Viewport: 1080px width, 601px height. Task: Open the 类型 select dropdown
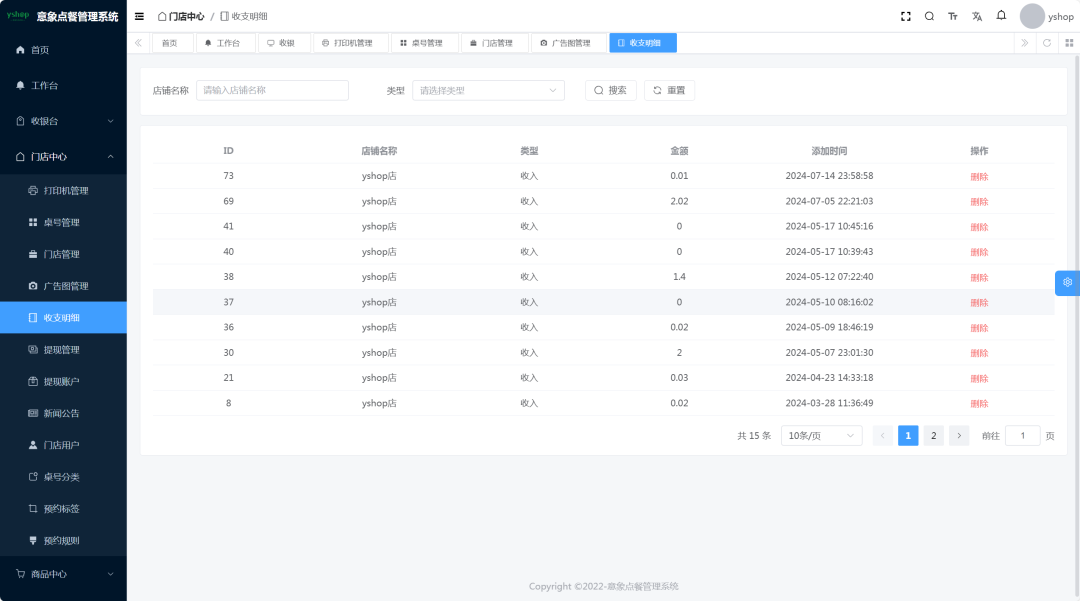(488, 91)
